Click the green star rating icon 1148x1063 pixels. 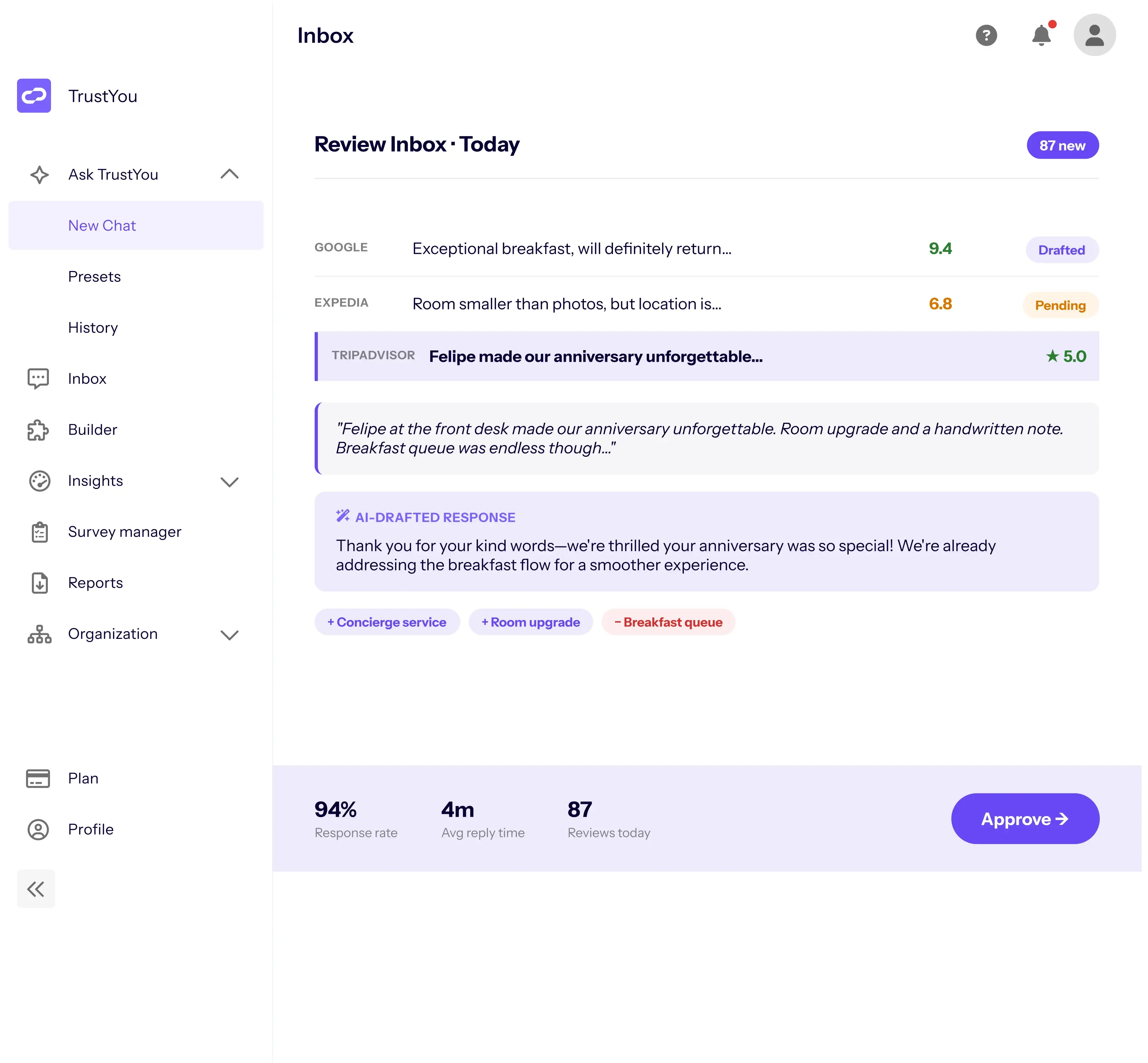(x=1052, y=356)
